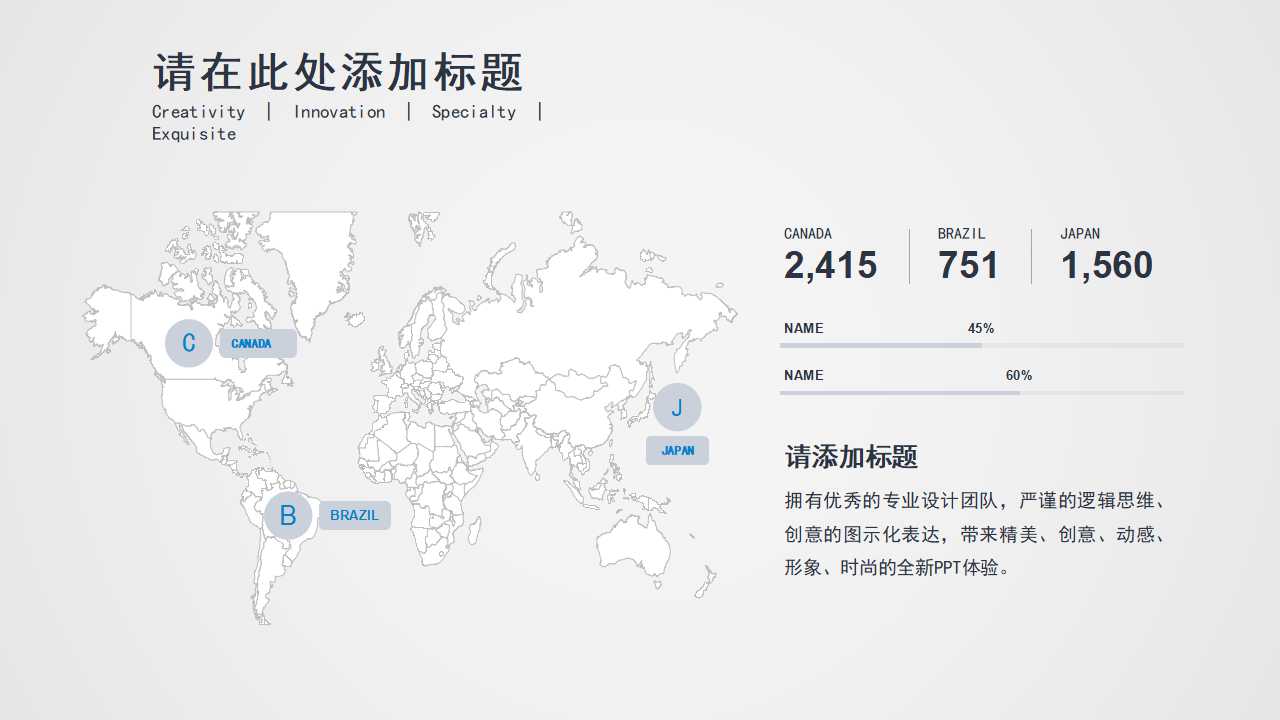The width and height of the screenshot is (1280, 720).
Task: Click the subtitle word Exquisite
Action: (194, 134)
